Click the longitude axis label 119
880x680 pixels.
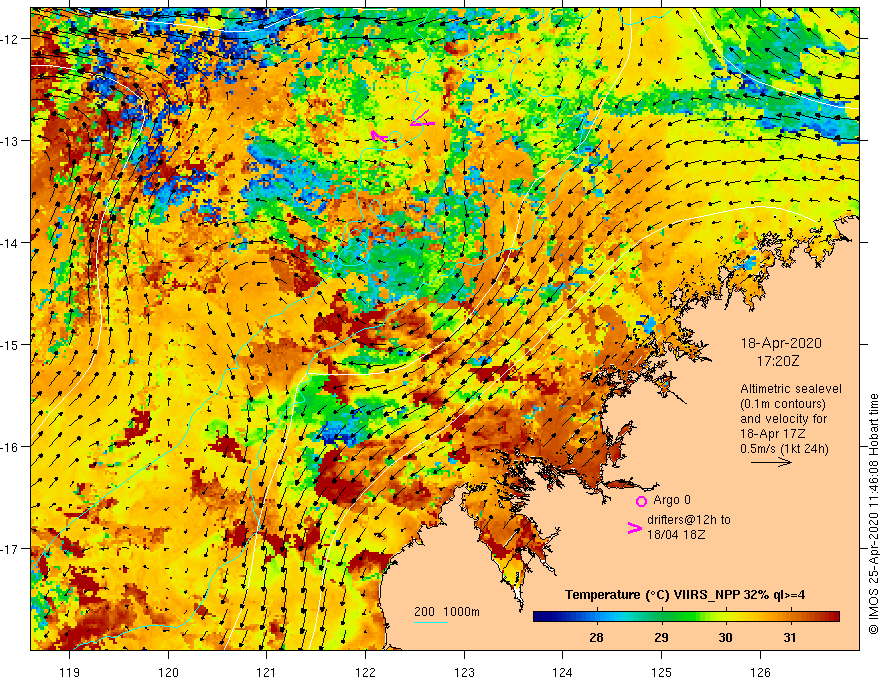click(x=70, y=672)
